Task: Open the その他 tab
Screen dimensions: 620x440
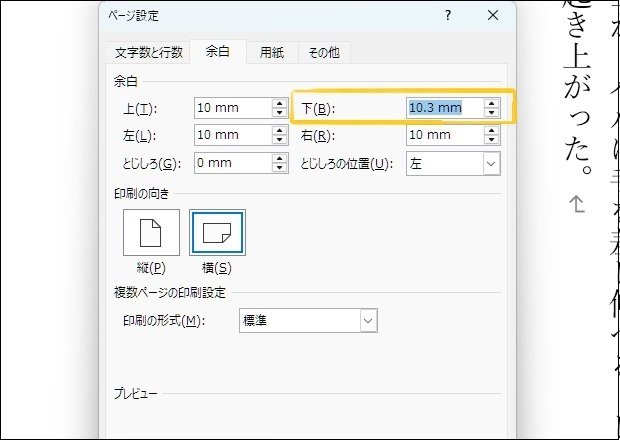Action: [324, 52]
